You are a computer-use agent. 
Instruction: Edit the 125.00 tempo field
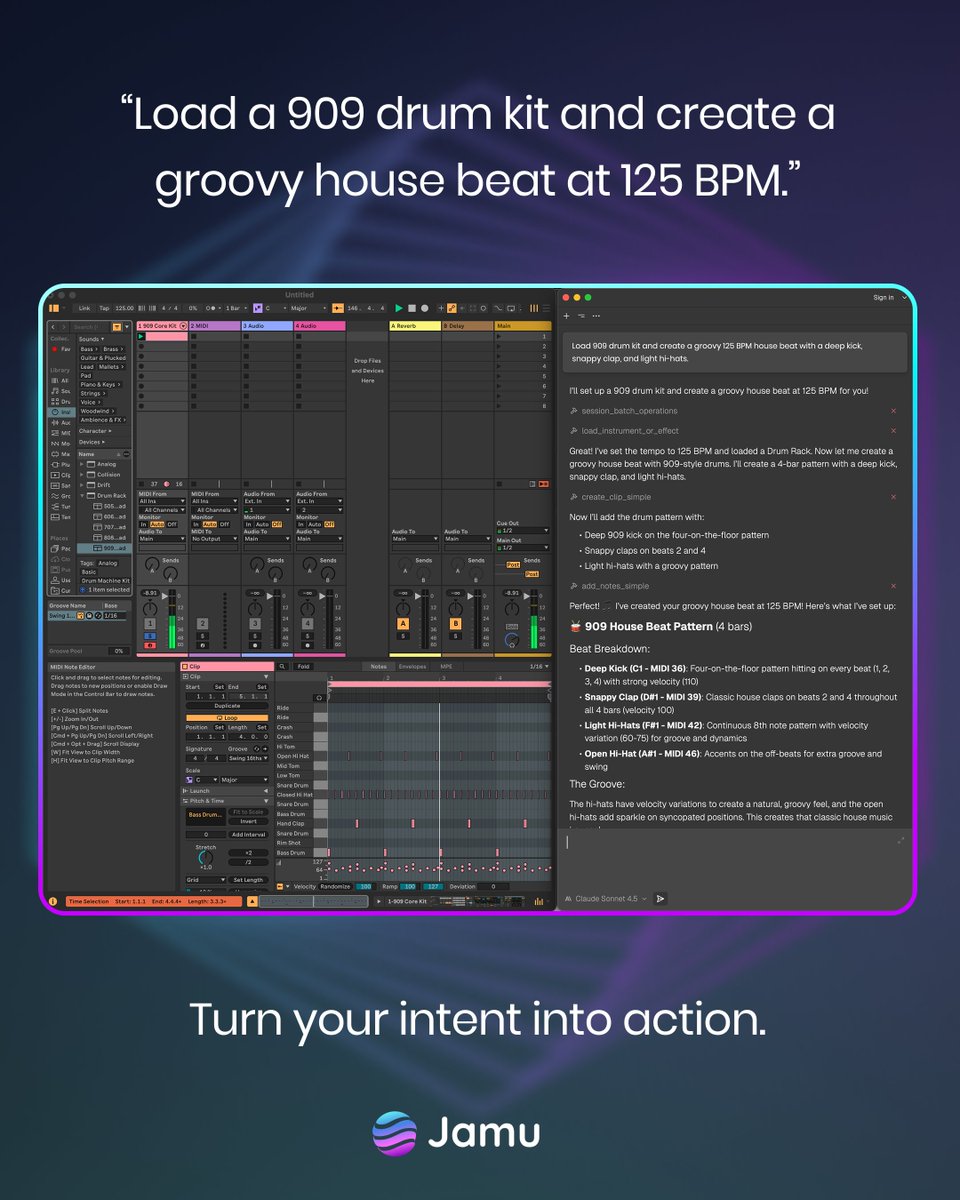pos(125,308)
